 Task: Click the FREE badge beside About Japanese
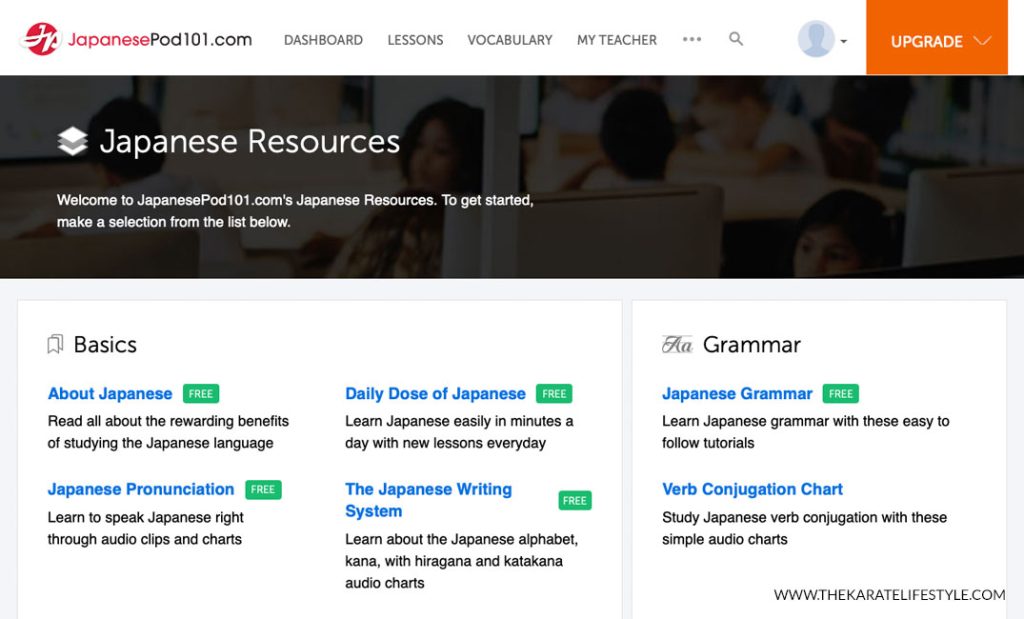[x=201, y=394]
